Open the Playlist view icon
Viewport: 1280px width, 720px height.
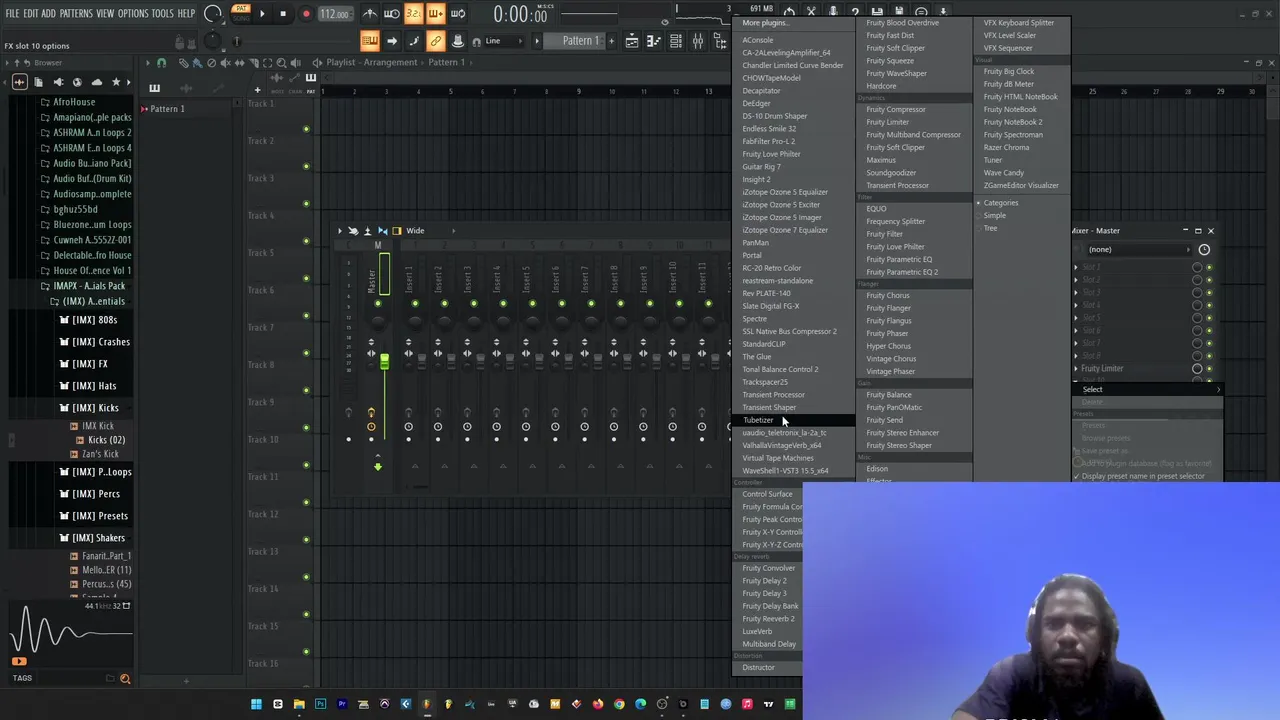coord(632,41)
